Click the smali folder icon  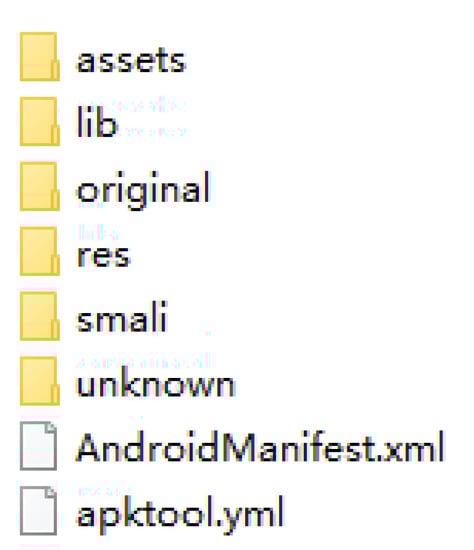[40, 316]
